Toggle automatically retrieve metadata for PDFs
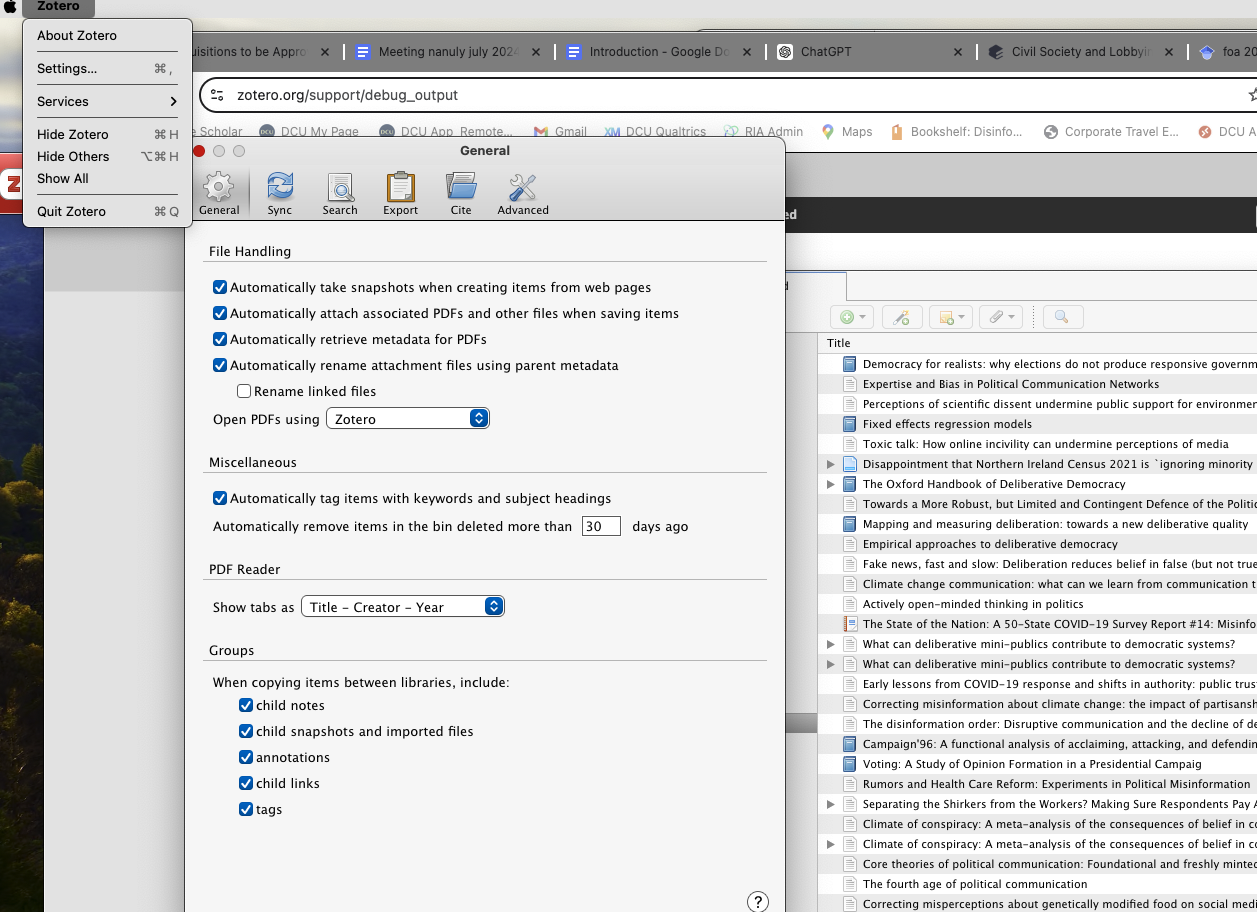 [x=220, y=339]
